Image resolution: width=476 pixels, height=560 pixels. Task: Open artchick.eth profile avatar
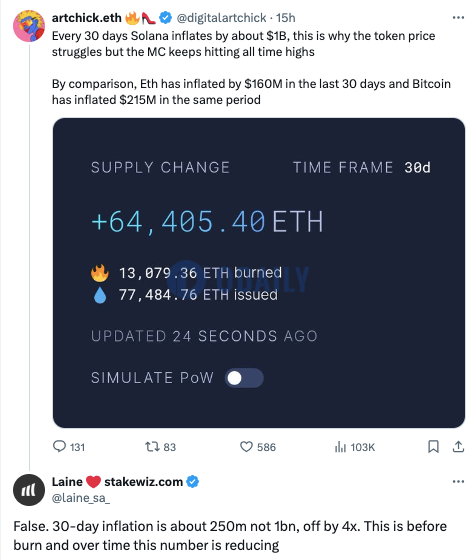coord(29,26)
